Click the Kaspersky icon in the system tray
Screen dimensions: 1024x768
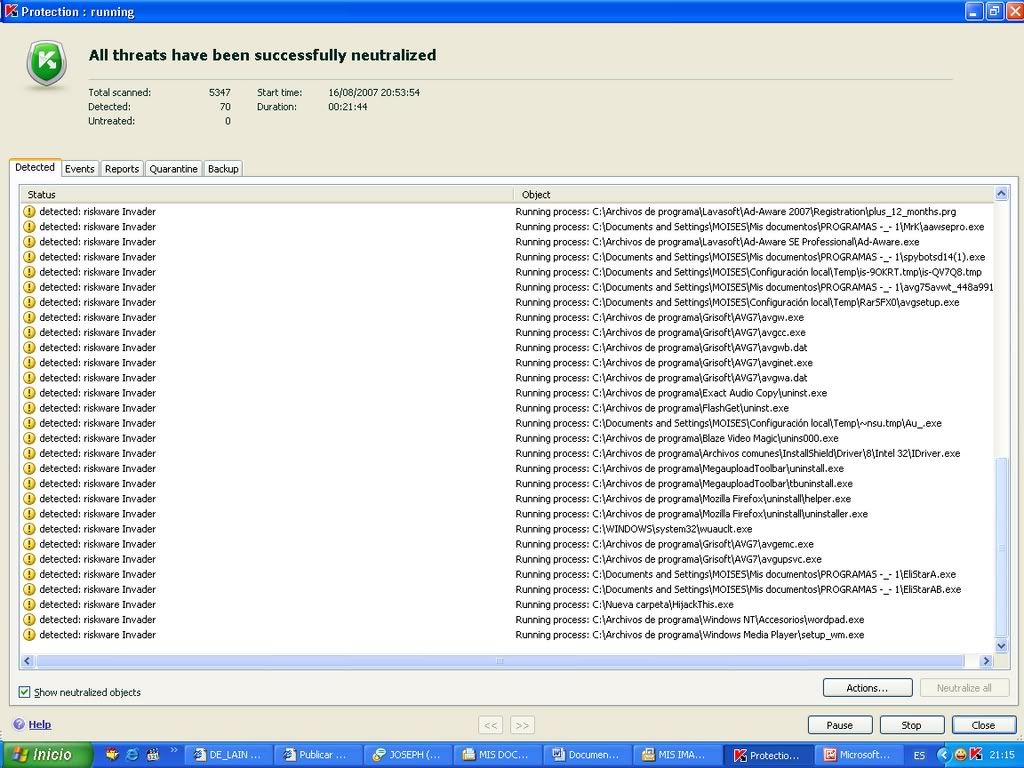[x=976, y=755]
